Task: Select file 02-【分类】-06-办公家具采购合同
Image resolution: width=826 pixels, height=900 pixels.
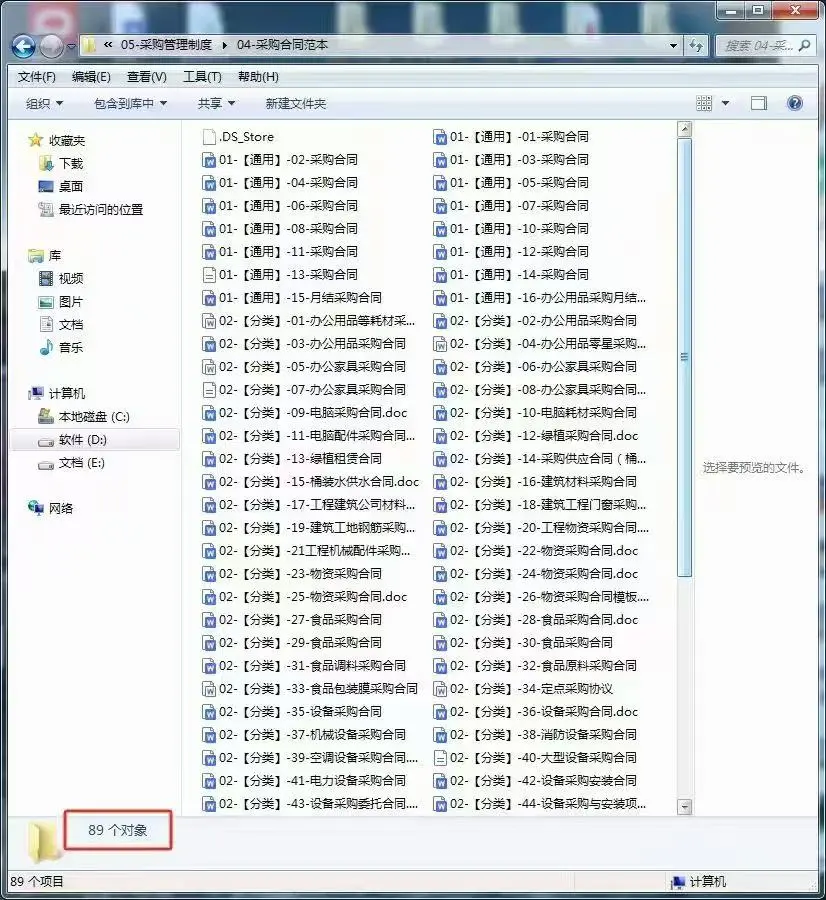Action: pyautogui.click(x=535, y=366)
